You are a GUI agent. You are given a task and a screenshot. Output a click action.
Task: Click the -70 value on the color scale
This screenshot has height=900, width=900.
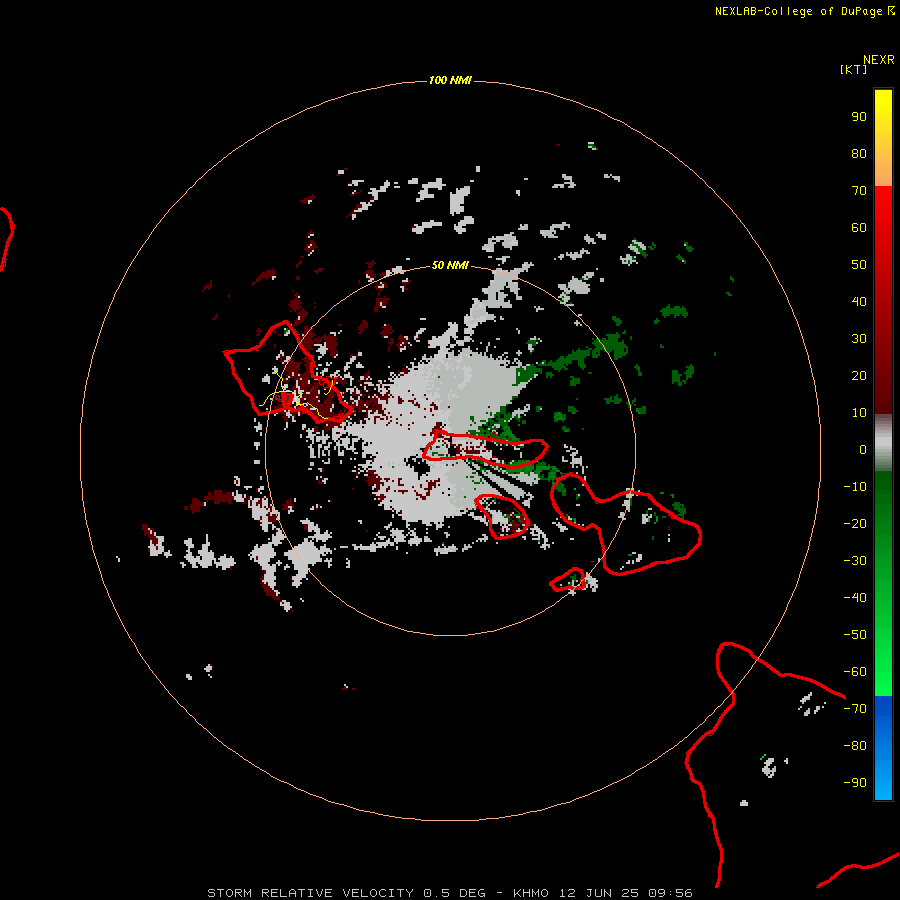855,709
